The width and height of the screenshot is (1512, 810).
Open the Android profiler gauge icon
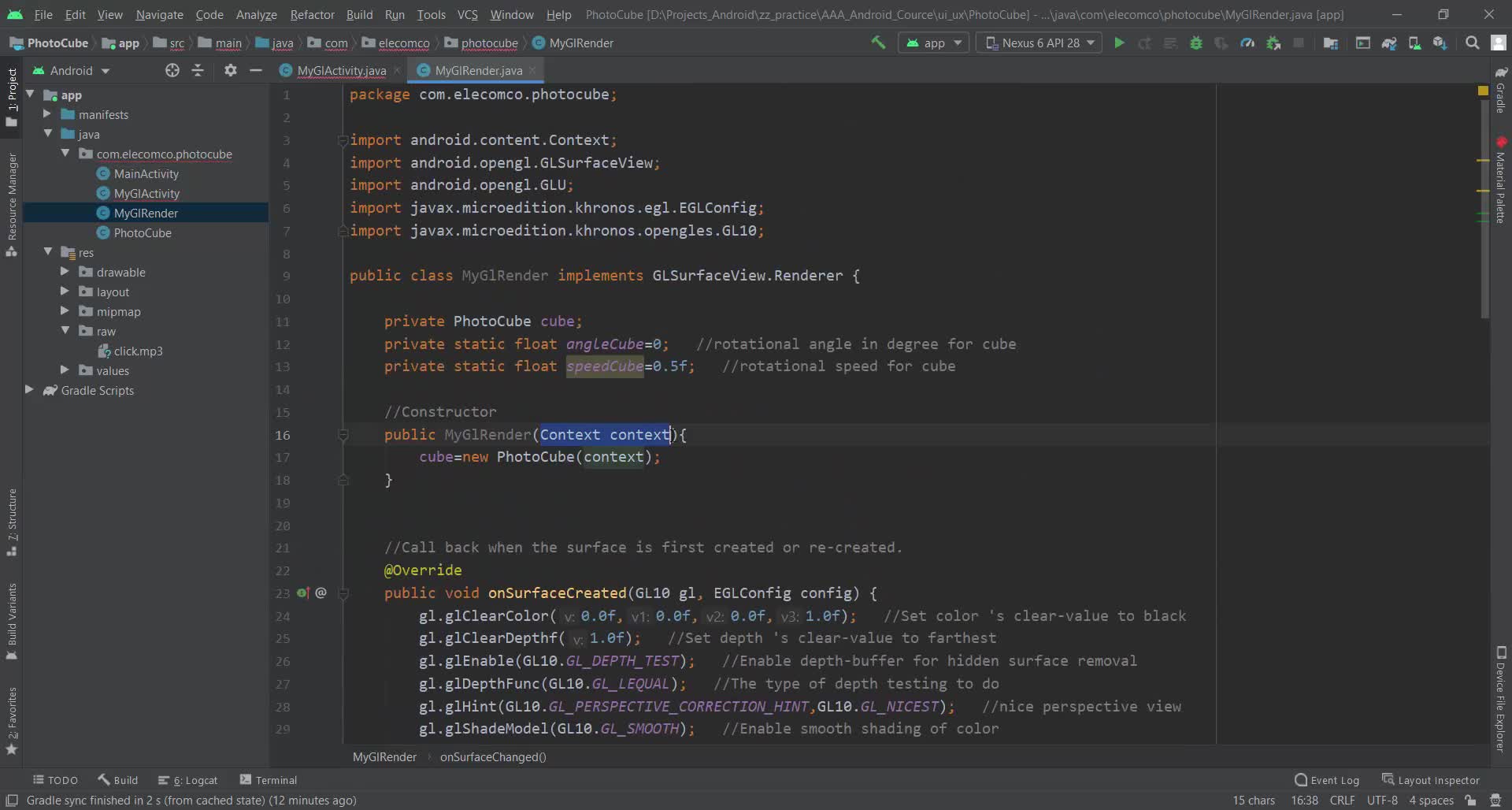1247,43
